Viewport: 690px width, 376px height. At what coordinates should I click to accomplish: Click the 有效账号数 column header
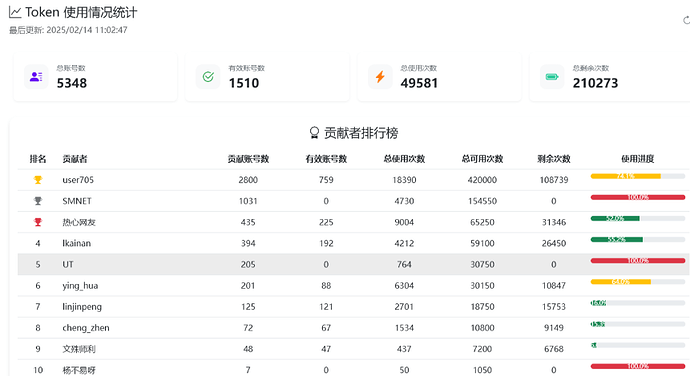pos(326,159)
